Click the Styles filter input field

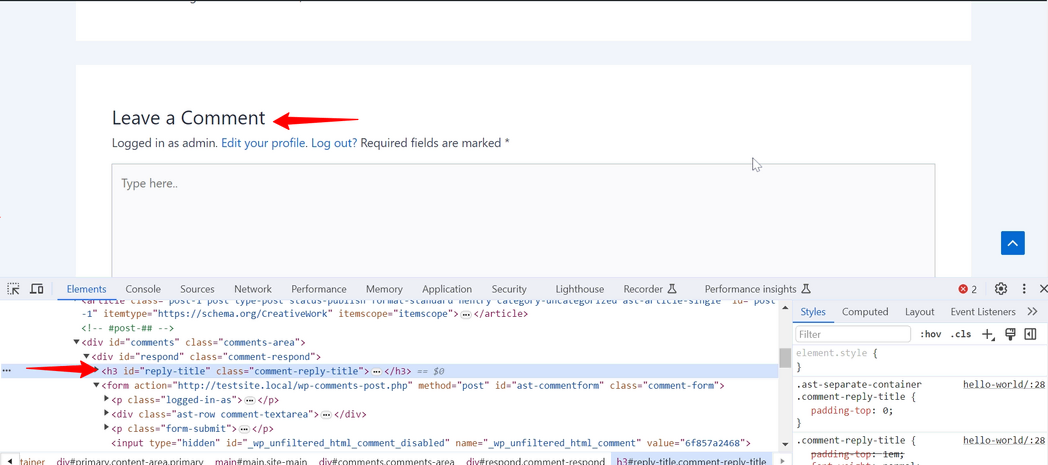click(x=852, y=334)
